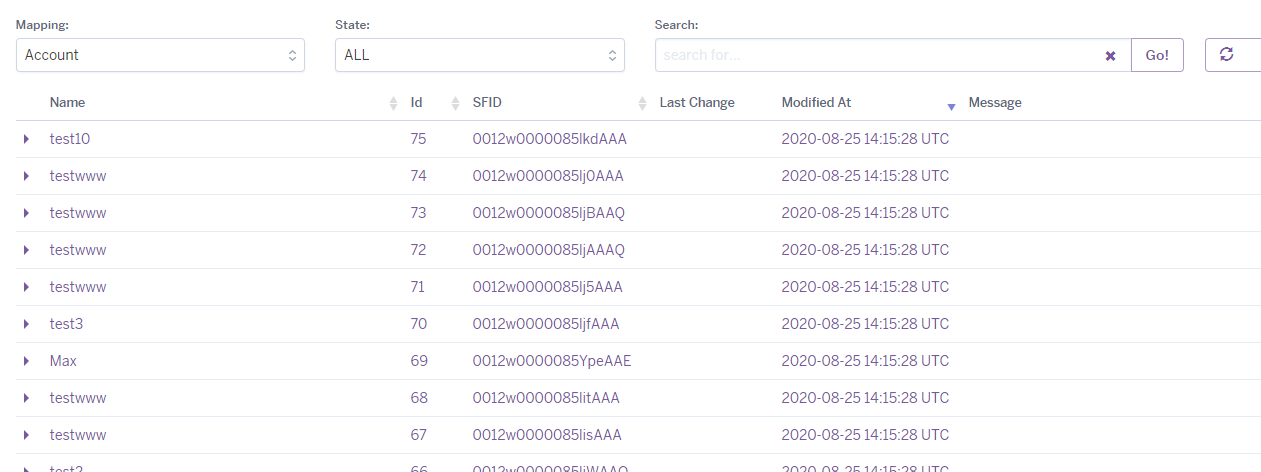The height and width of the screenshot is (472, 1261).
Task: Expand the Max row details
Action: pos(27,361)
